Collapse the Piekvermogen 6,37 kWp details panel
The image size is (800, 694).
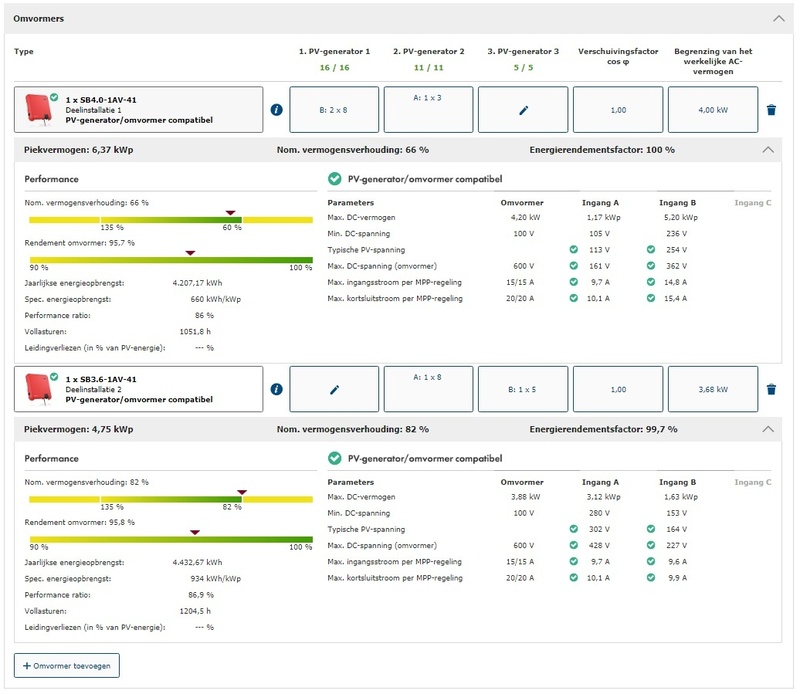point(767,149)
